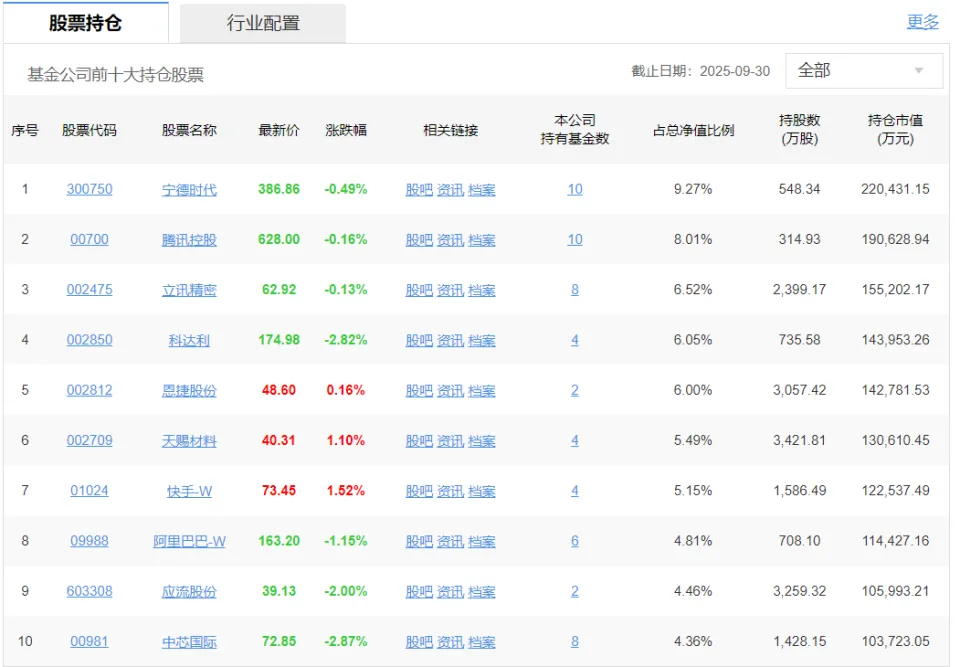Select the 股票持仓 tab
960x667 pixels.
tap(85, 23)
